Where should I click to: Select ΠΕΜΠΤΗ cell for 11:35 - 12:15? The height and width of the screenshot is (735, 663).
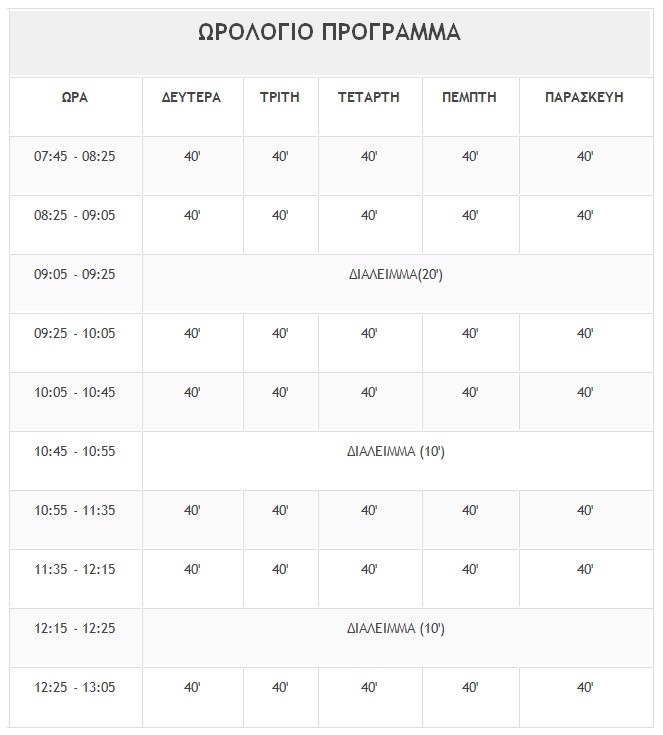[470, 570]
